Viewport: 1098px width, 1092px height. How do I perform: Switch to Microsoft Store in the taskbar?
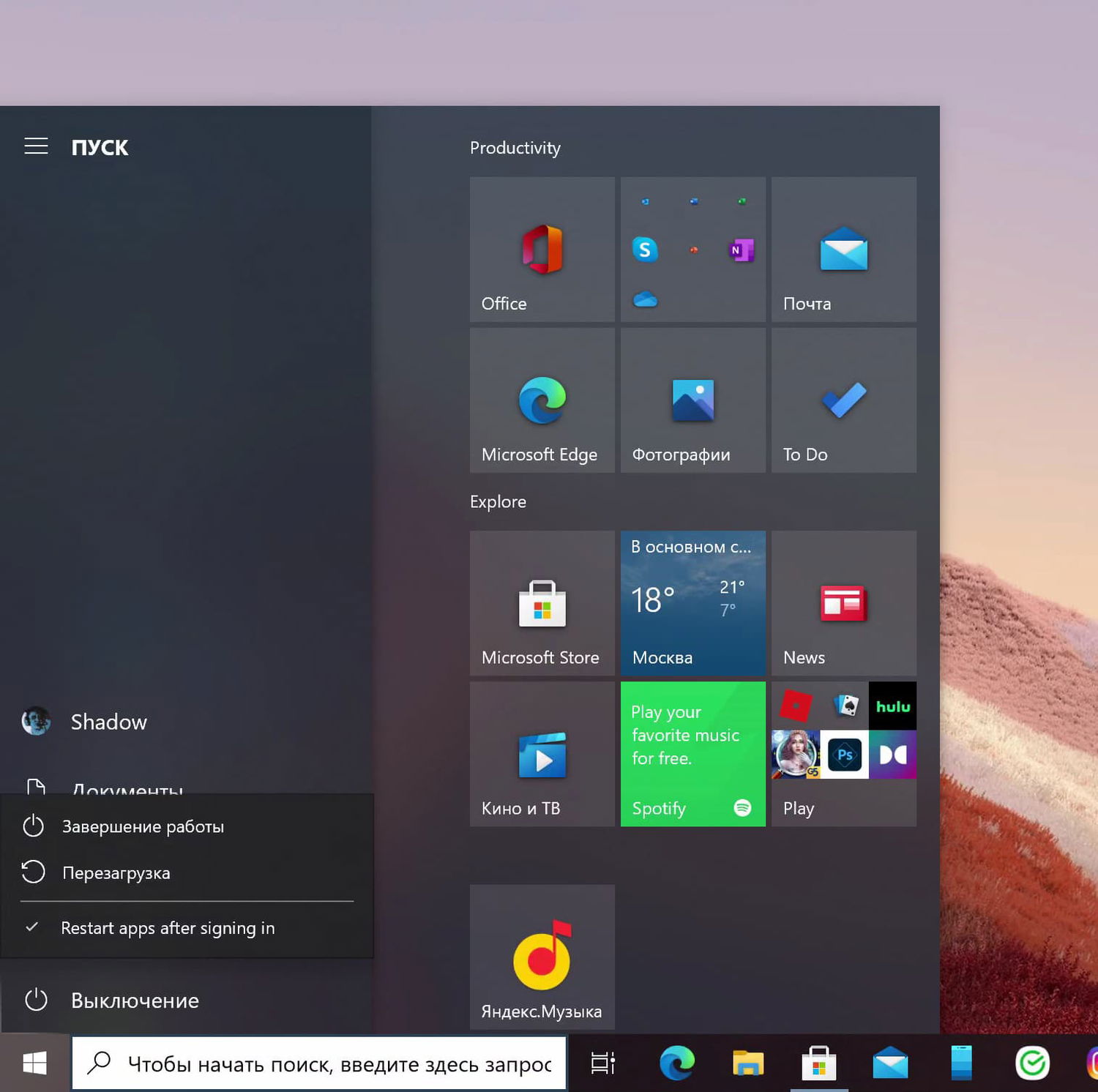[819, 1063]
